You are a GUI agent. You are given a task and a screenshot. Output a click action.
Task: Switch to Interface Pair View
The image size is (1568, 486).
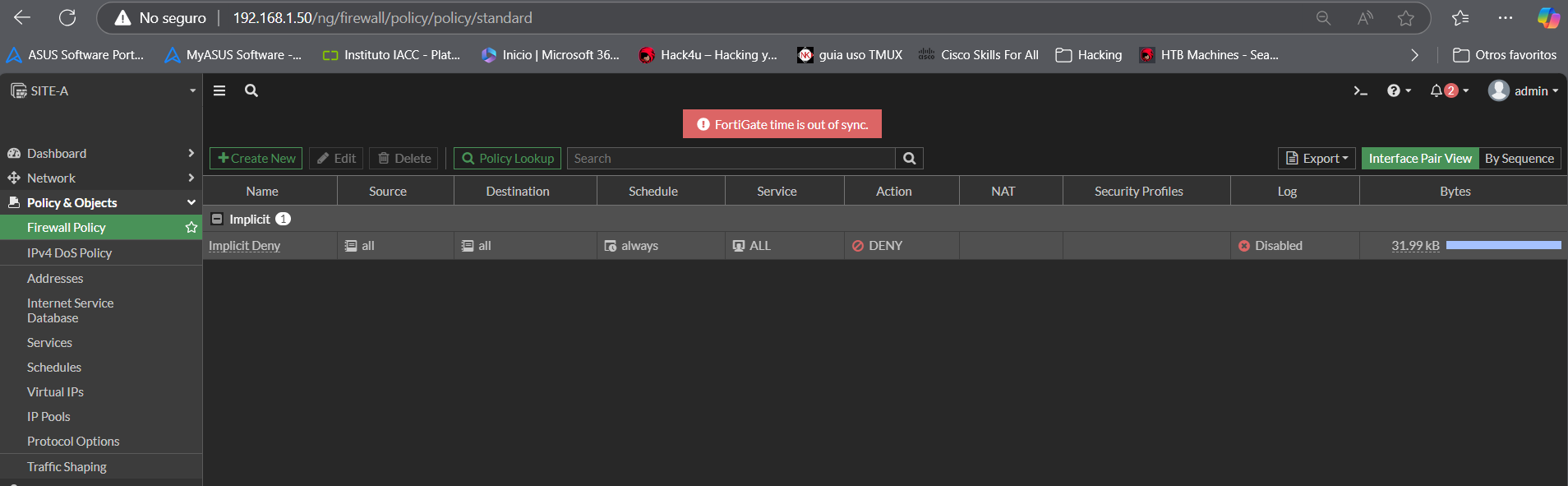tap(1419, 159)
